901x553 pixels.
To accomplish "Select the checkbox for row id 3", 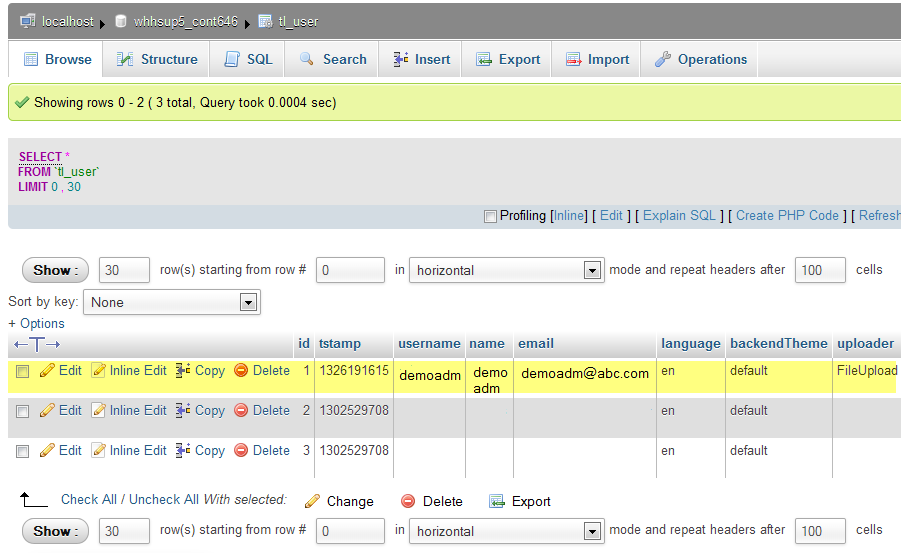I will click(22, 452).
